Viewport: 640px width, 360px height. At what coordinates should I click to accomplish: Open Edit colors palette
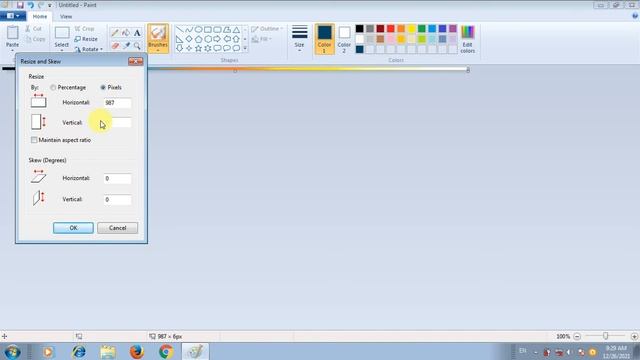click(467, 39)
